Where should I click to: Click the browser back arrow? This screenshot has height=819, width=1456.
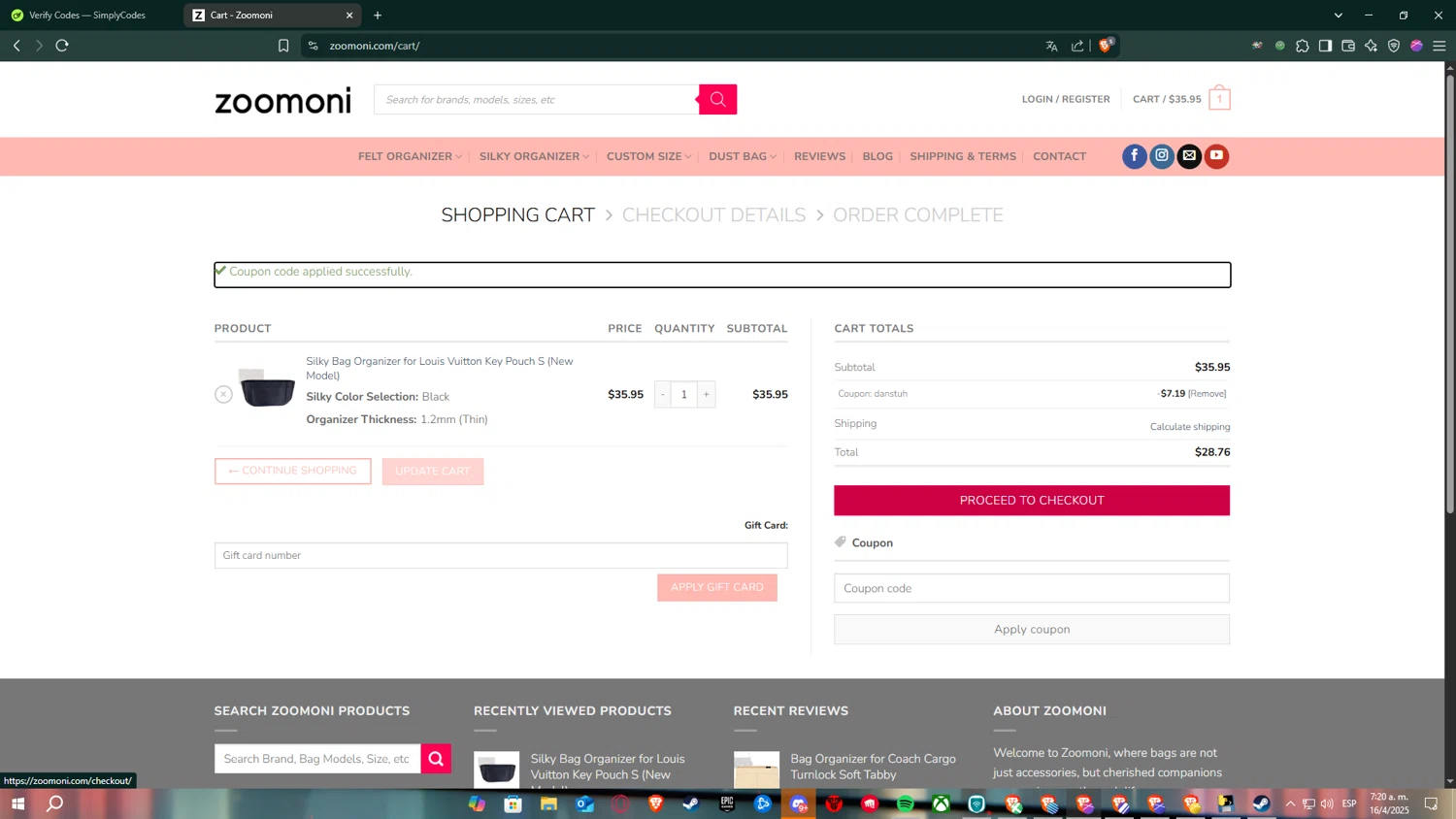click(x=17, y=46)
